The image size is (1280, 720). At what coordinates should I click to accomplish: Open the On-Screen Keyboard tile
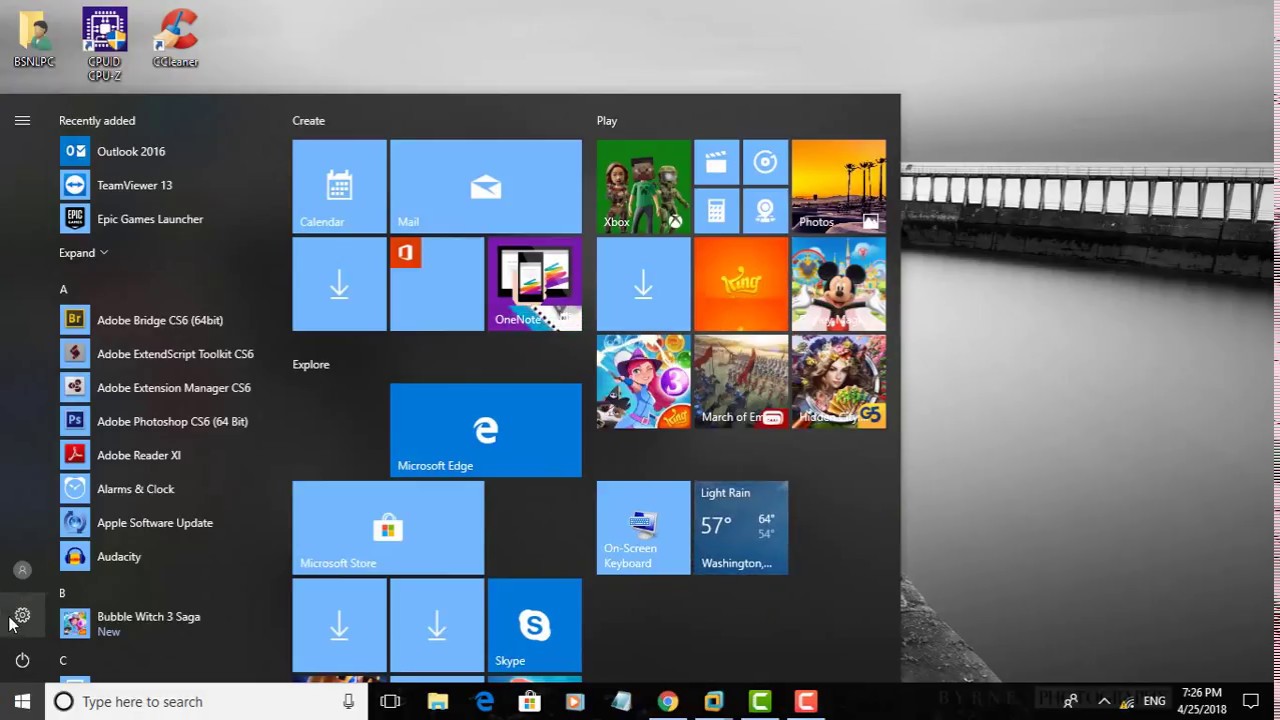coord(644,528)
